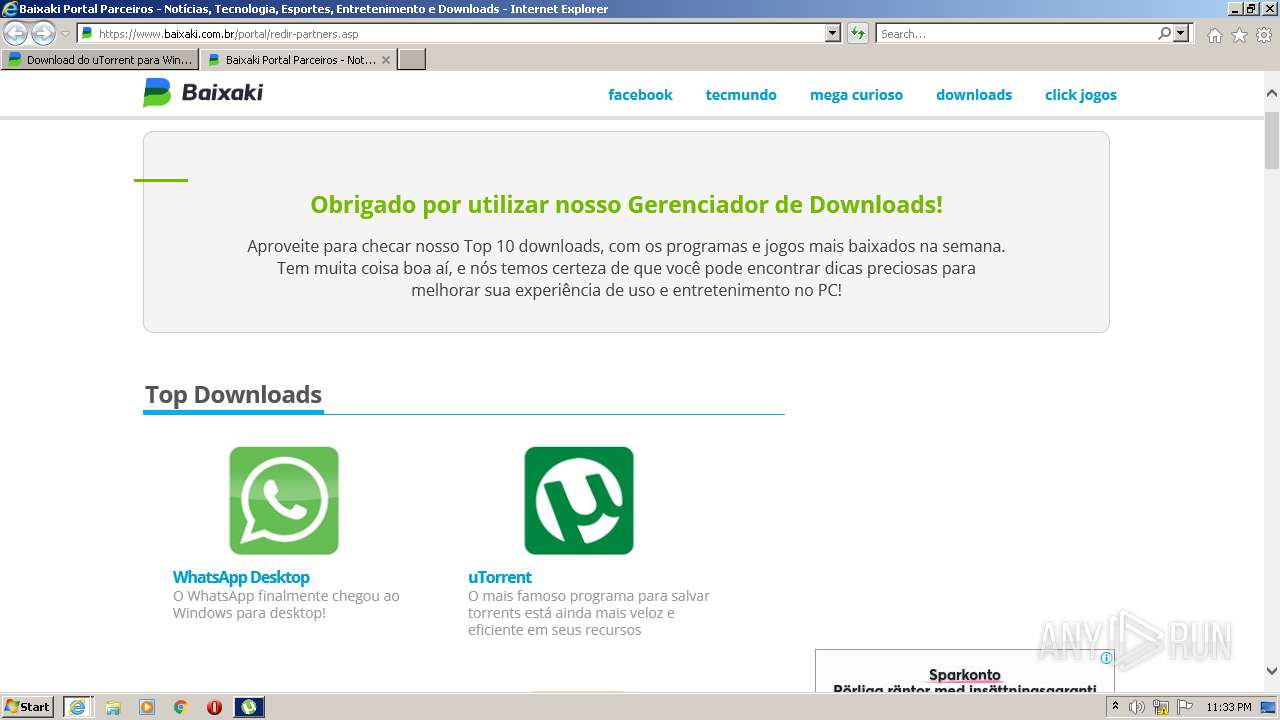Open the Home icon in browser toolbar
The image size is (1280, 720).
(1214, 35)
